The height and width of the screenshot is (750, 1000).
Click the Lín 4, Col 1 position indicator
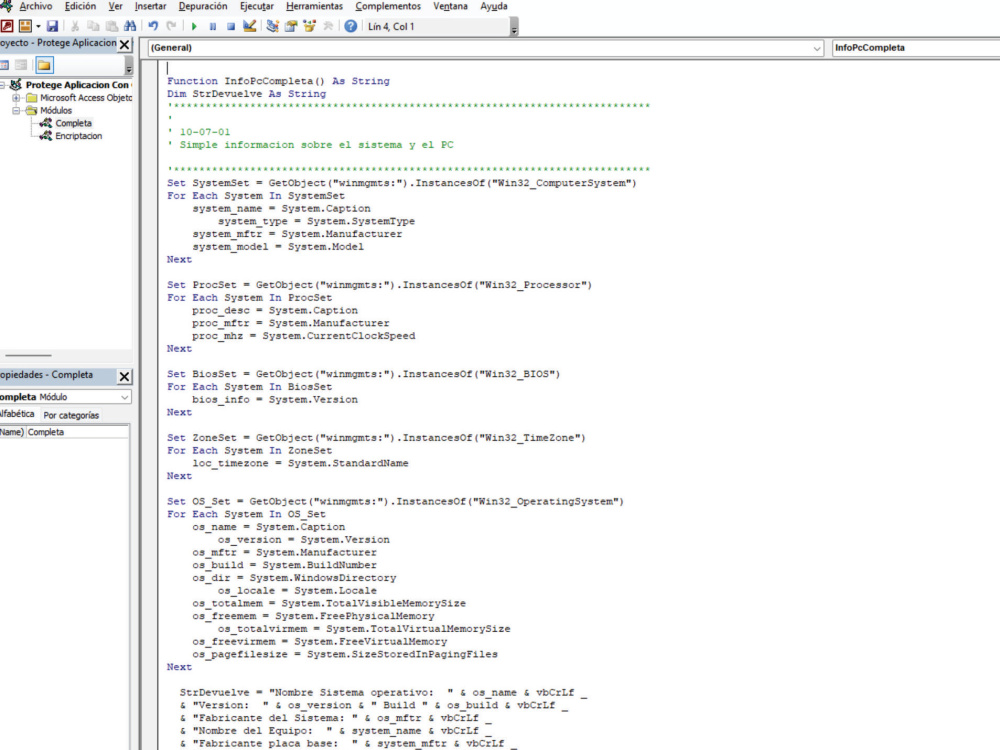pyautogui.click(x=391, y=27)
